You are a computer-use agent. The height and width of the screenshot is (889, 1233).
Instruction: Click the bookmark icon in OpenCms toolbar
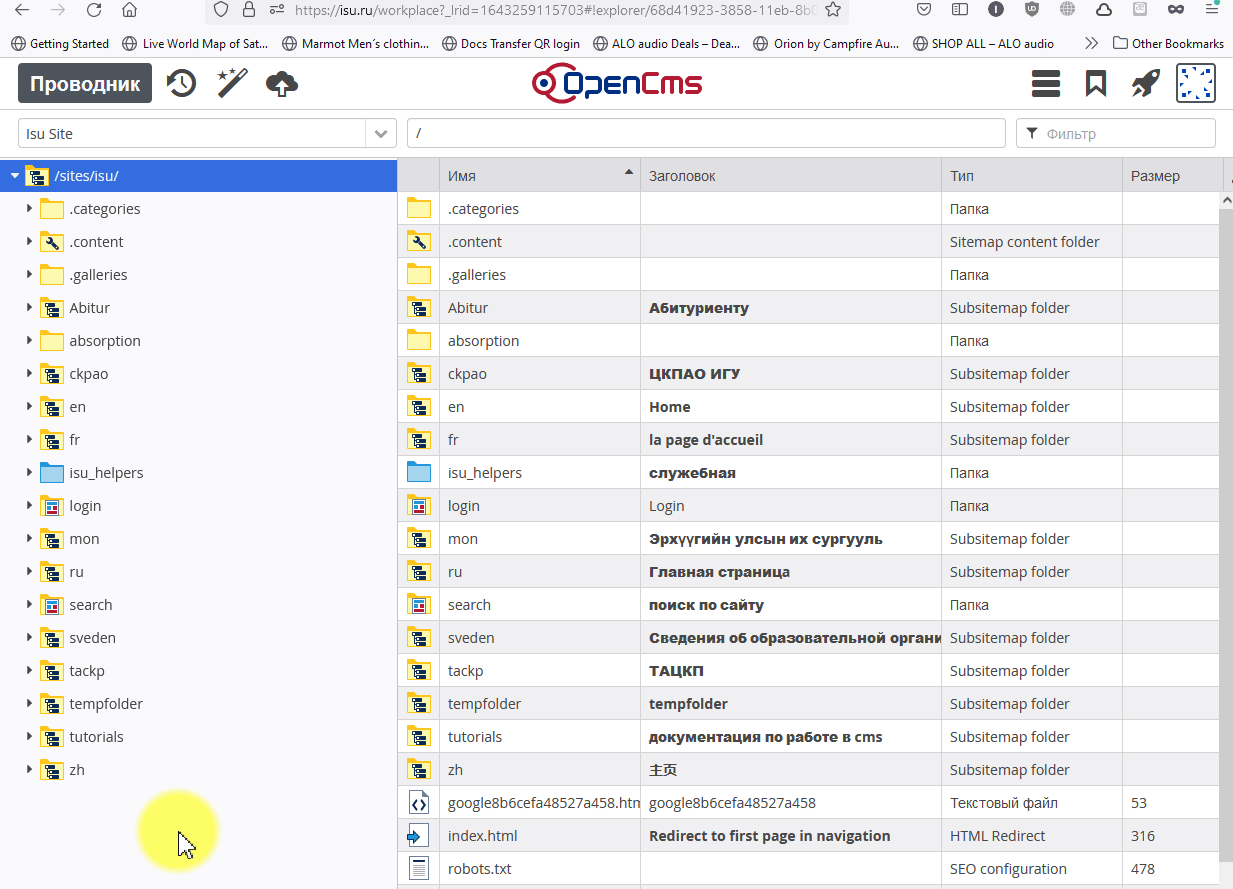tap(1096, 84)
